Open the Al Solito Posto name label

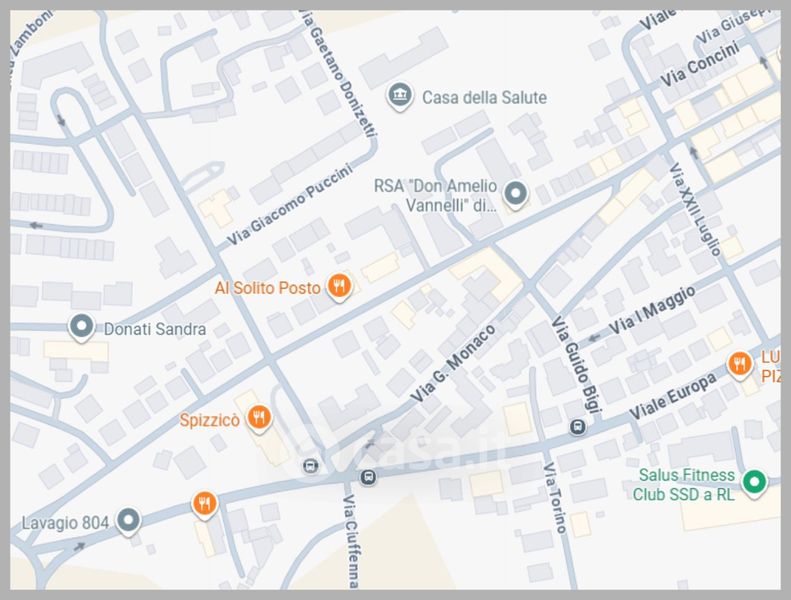268,288
